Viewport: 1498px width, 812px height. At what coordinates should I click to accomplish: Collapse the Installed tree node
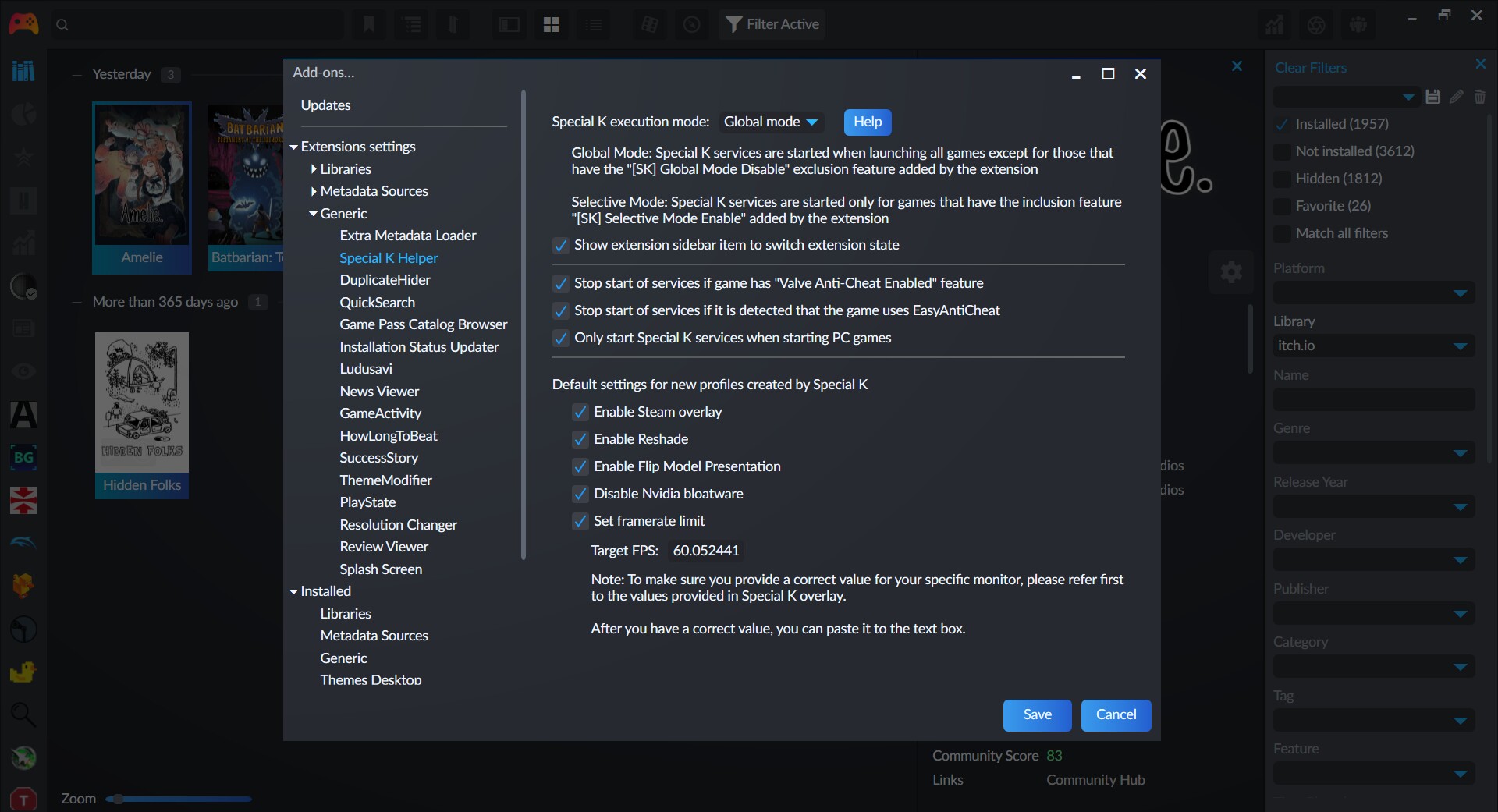pyautogui.click(x=294, y=592)
